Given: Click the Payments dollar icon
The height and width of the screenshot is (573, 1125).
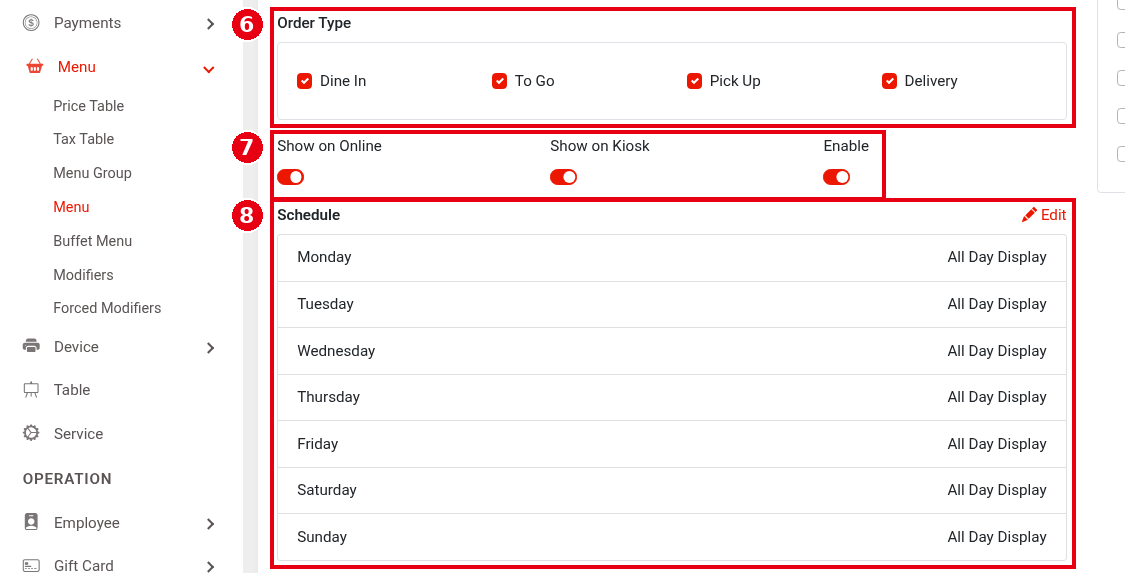Looking at the screenshot, I should [x=31, y=23].
